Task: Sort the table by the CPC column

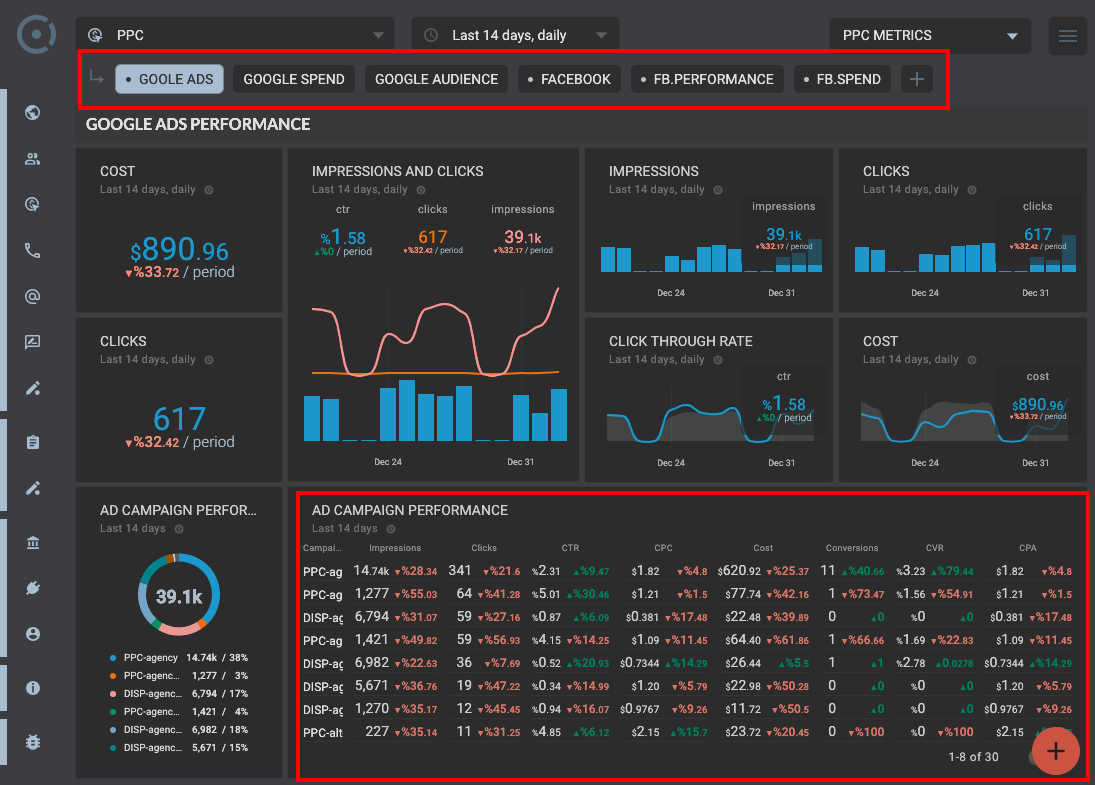Action: coord(663,548)
